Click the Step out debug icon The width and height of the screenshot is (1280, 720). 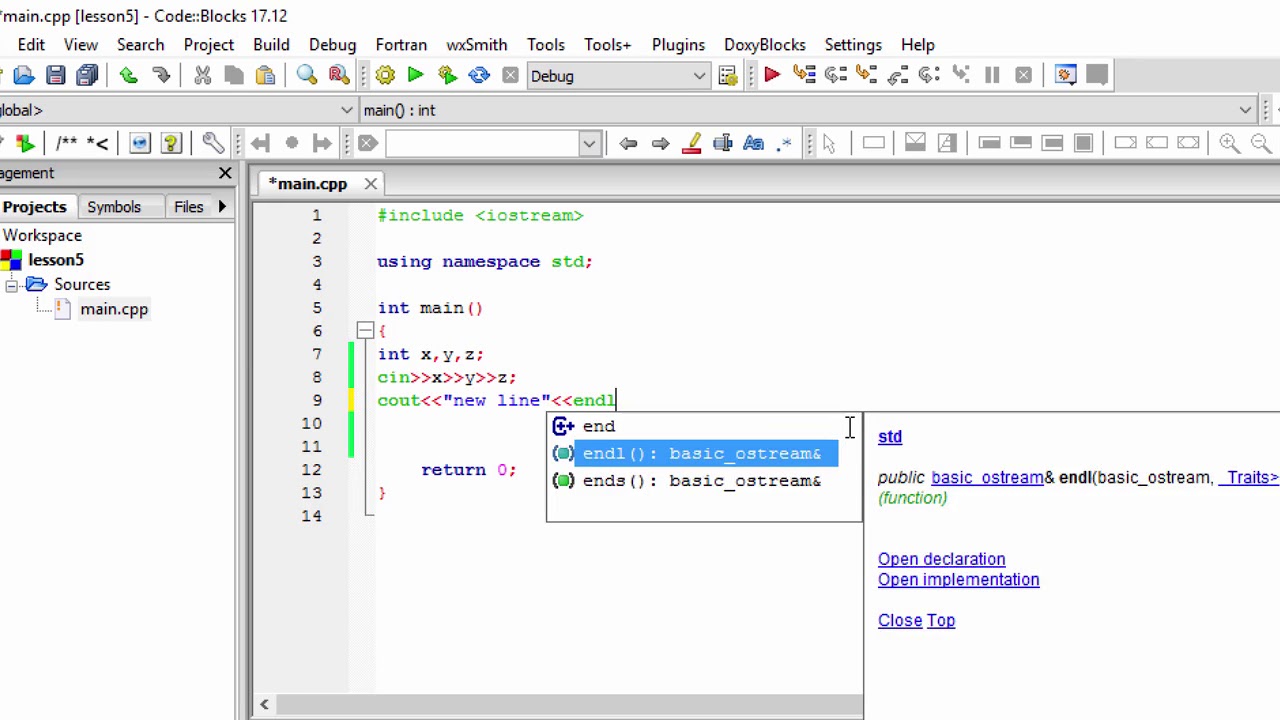(x=898, y=75)
